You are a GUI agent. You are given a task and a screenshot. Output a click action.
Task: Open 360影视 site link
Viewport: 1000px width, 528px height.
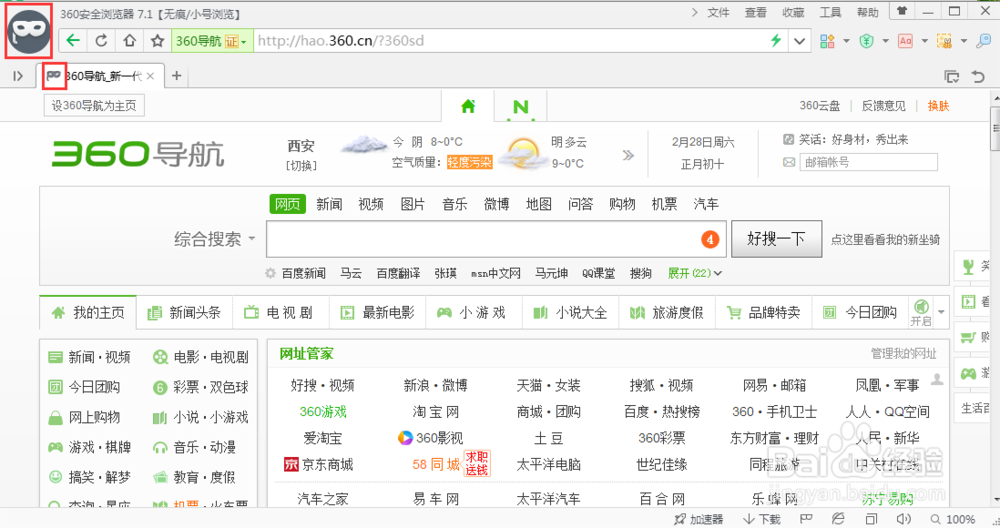[x=430, y=438]
